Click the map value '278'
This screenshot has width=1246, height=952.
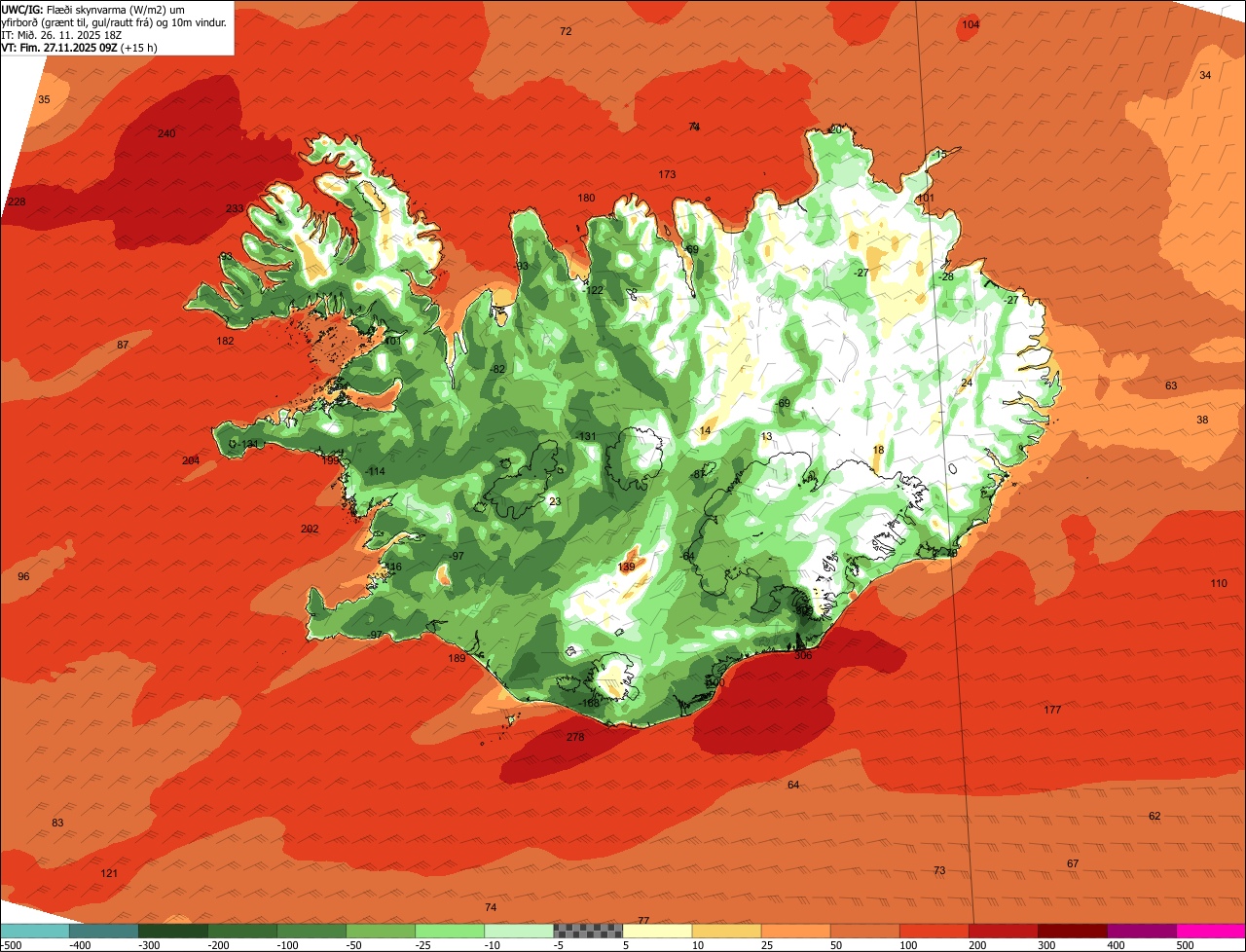(x=575, y=737)
